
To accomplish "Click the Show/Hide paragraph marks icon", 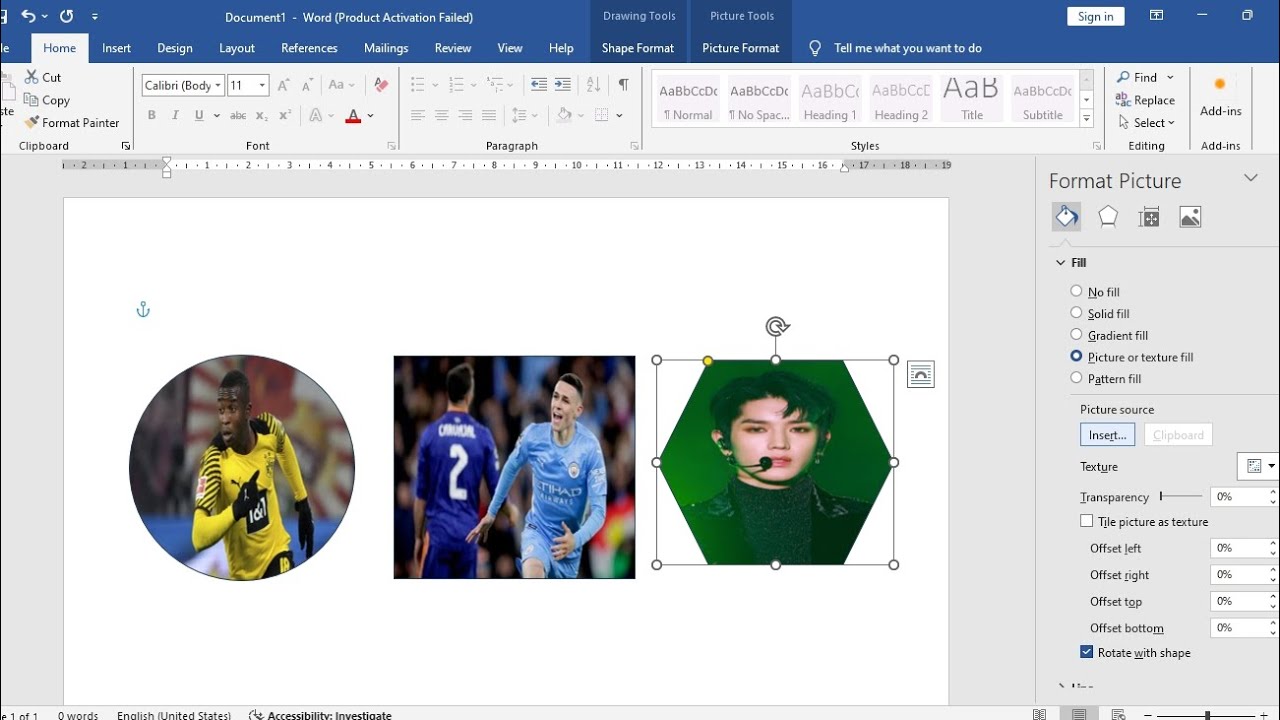I will click(x=623, y=85).
